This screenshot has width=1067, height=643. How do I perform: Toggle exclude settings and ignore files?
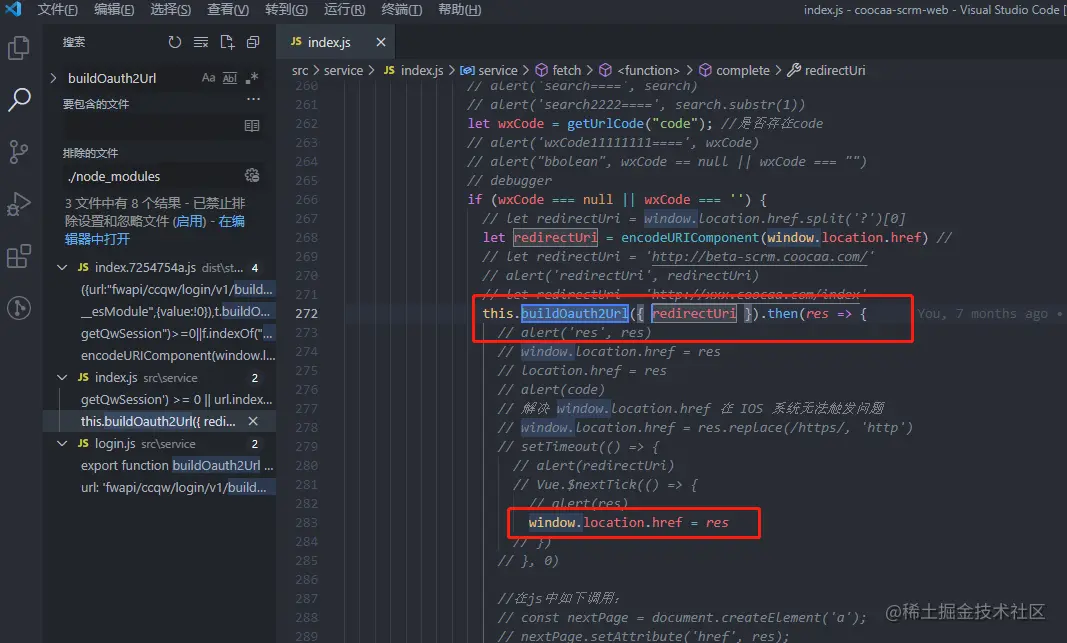click(252, 176)
